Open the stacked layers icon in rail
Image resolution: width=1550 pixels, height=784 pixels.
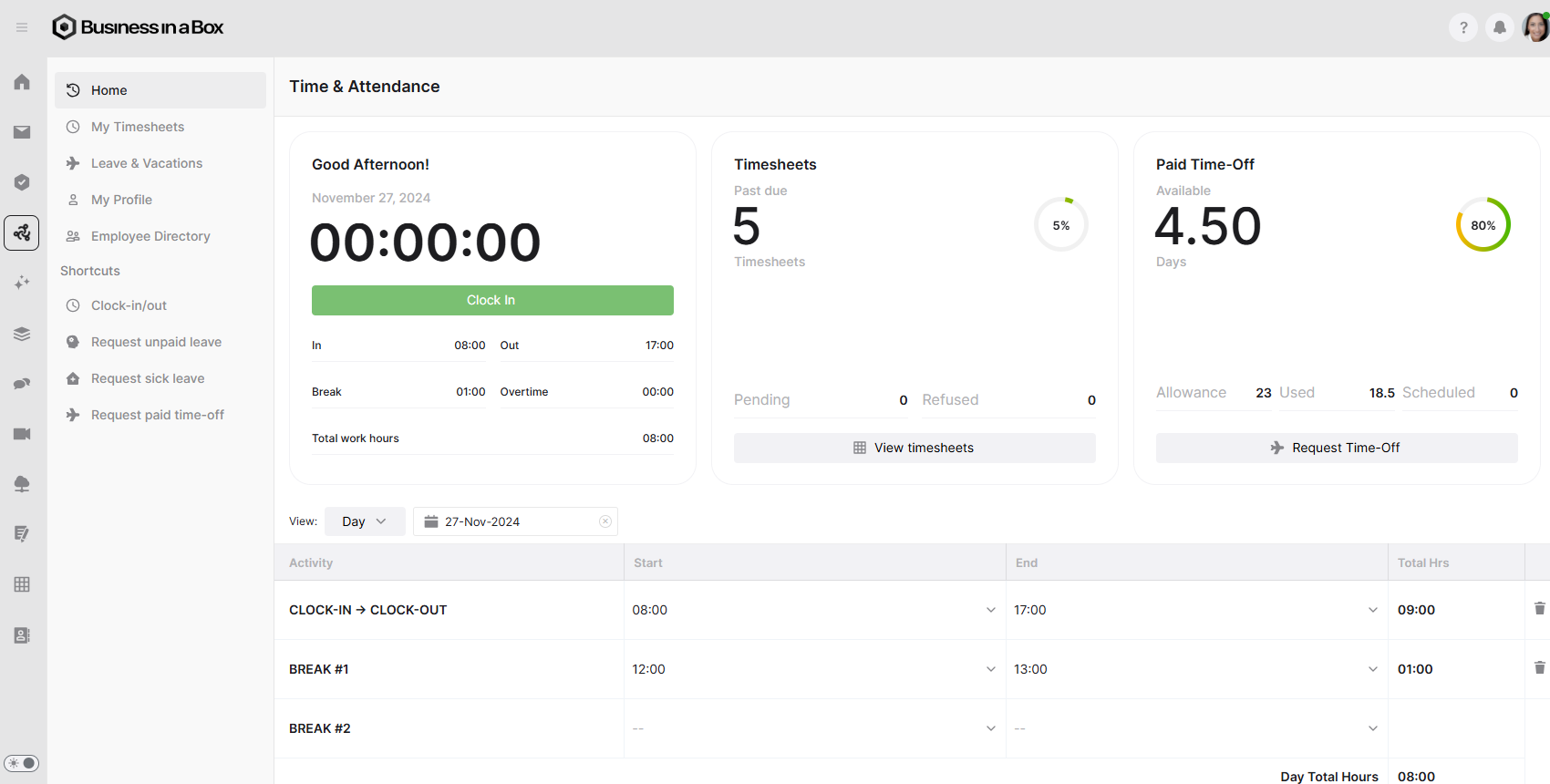22,334
